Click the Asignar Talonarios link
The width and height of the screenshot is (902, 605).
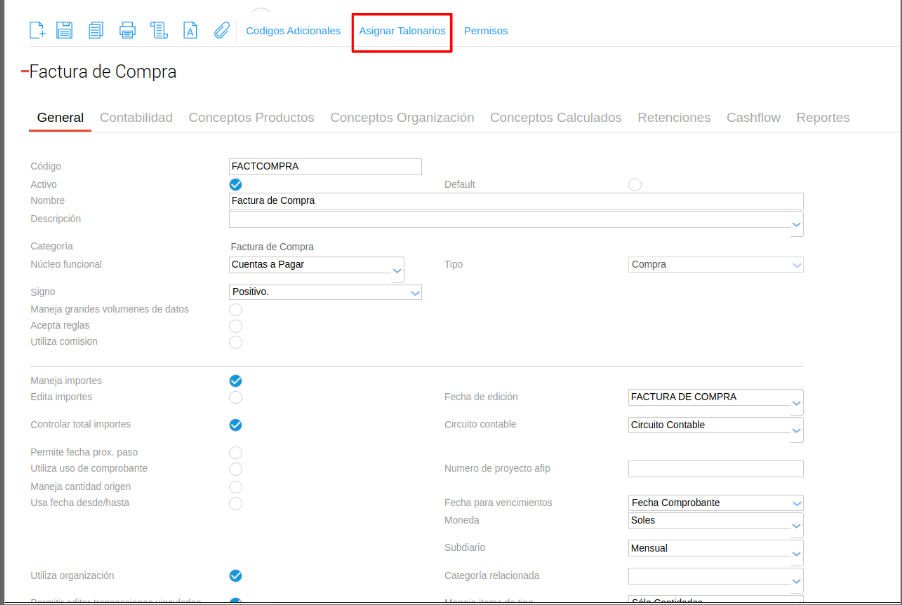pos(402,31)
